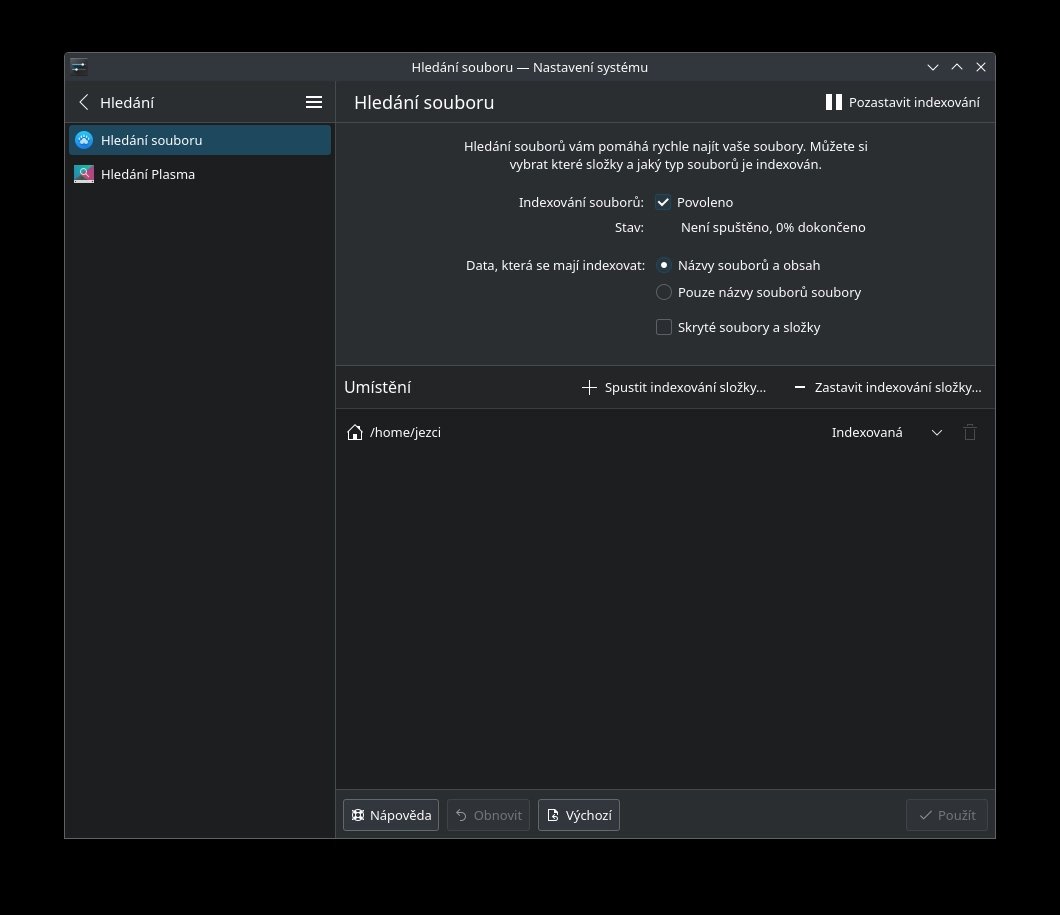
Task: Minimize the window with the down chevron
Action: coord(933,67)
